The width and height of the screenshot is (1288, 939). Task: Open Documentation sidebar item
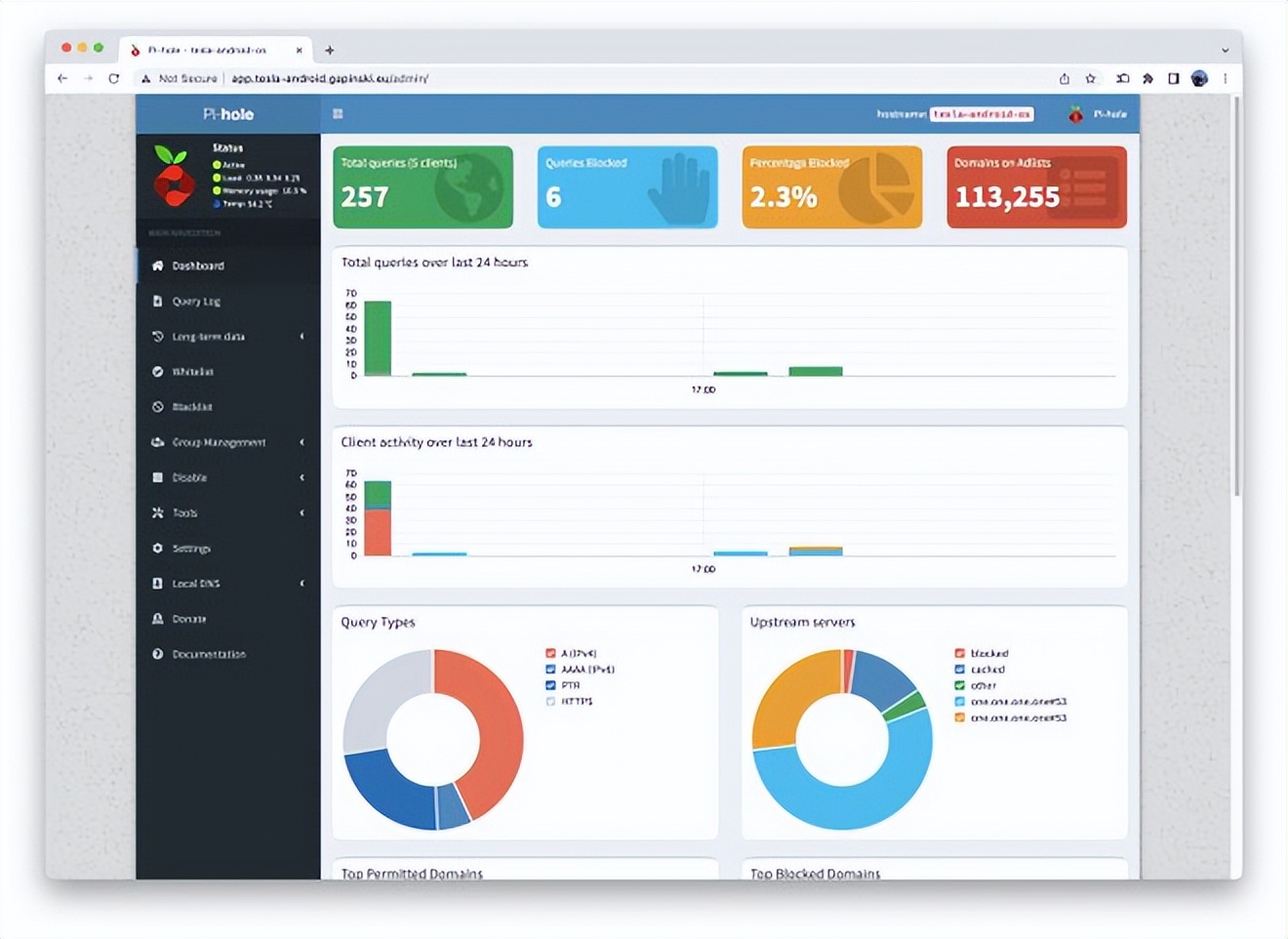[228, 653]
